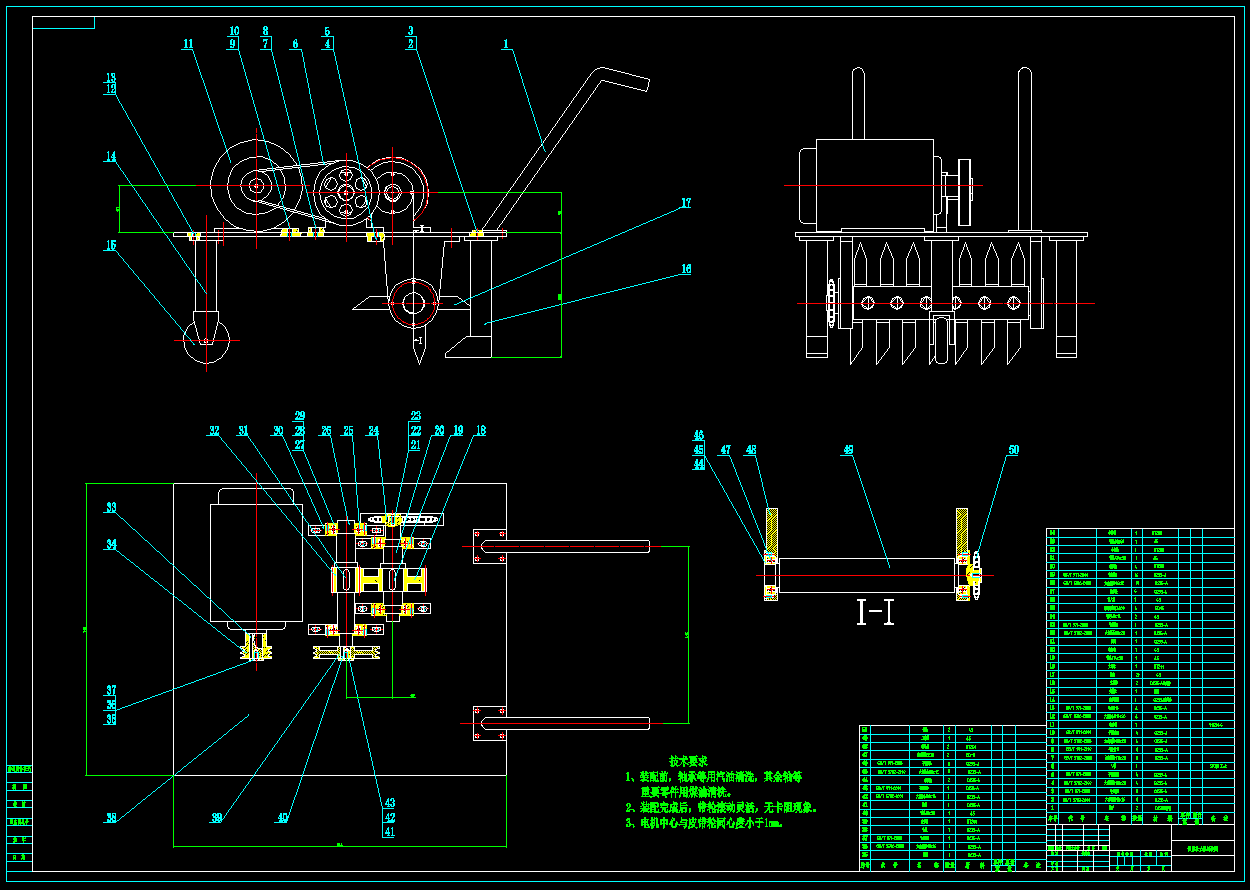Pick part callout number 37
1250x890 pixels.
click(x=111, y=691)
